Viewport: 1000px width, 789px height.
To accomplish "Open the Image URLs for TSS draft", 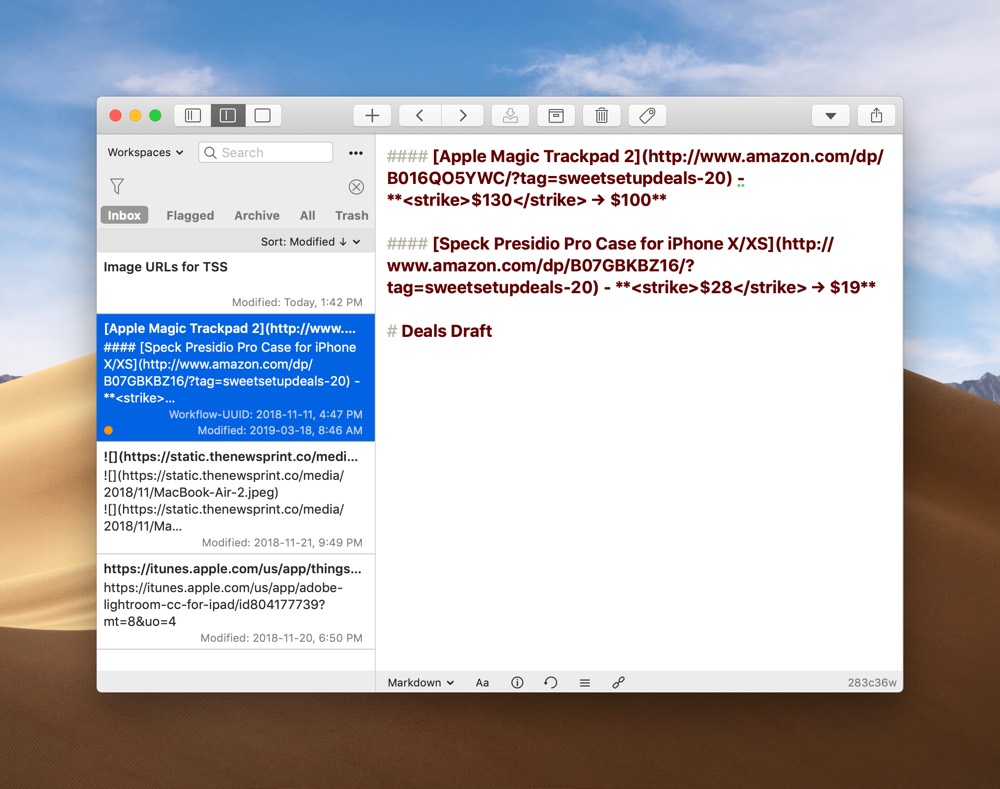I will coord(235,283).
